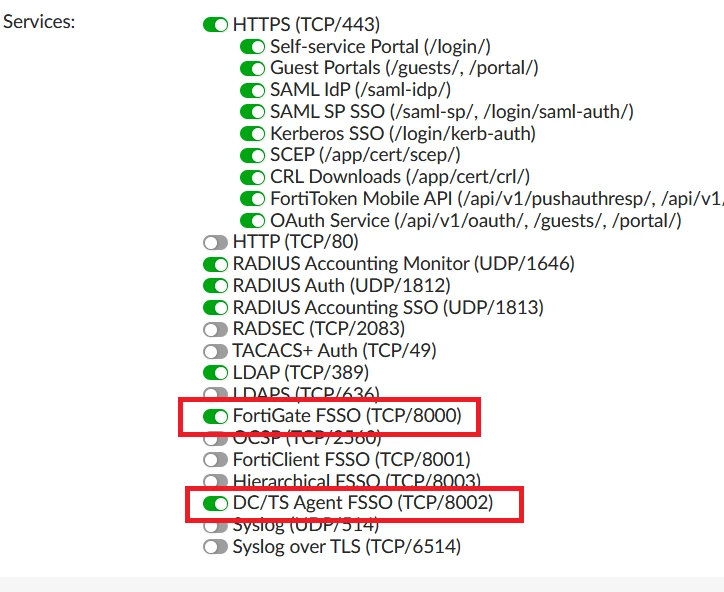Click the HTTPS (TCP/443) label text
Viewport: 724px width, 592px height.
click(x=306, y=24)
